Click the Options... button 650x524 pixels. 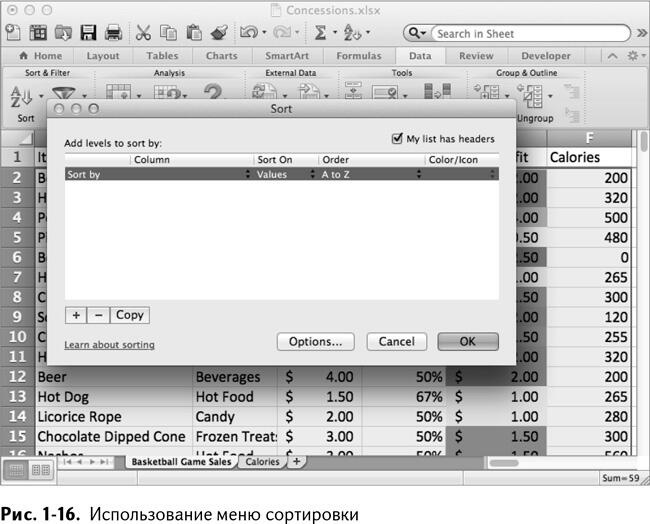point(315,342)
